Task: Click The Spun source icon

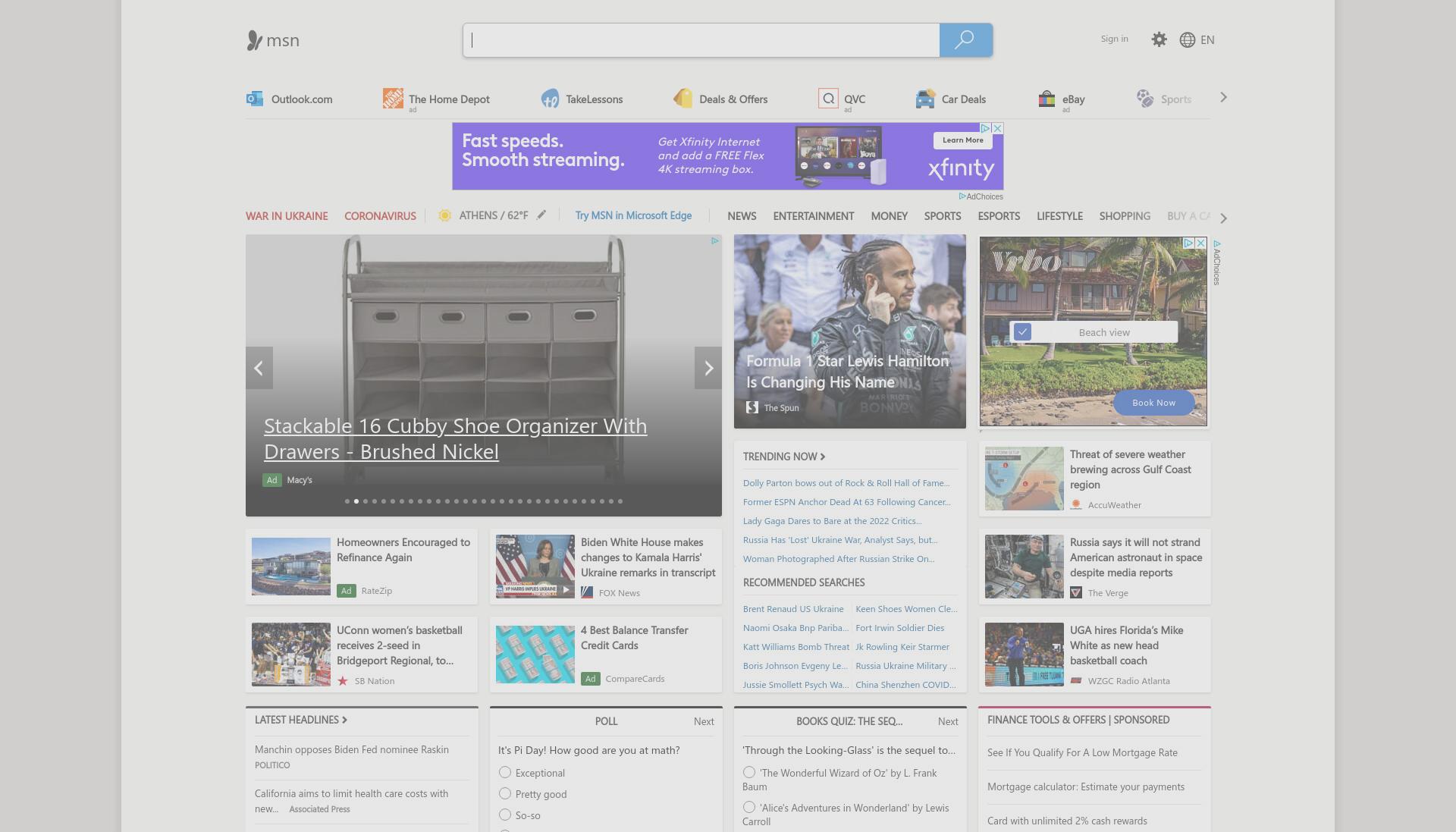Action: 752,407
